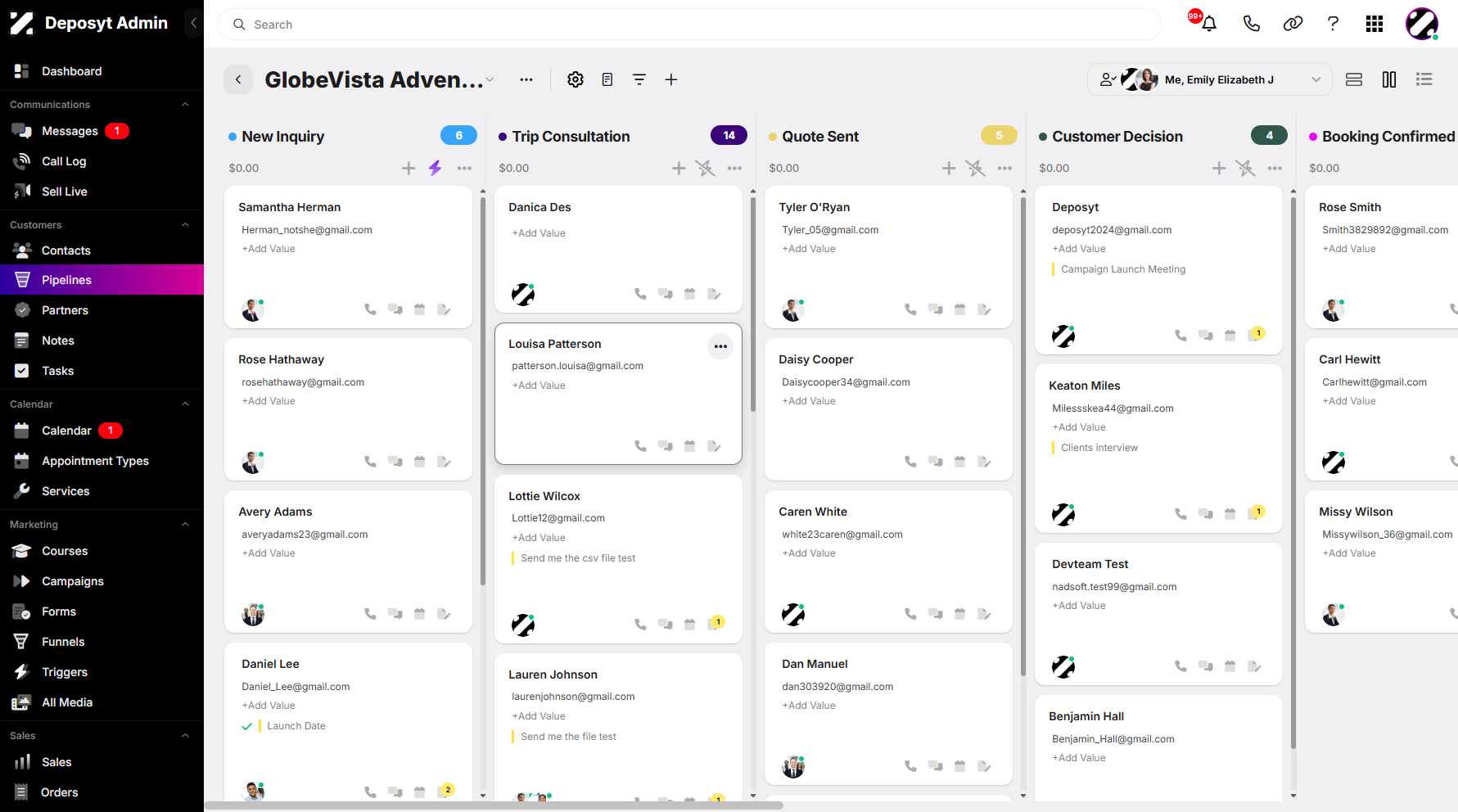Click Caren White assignee avatar

tap(793, 615)
